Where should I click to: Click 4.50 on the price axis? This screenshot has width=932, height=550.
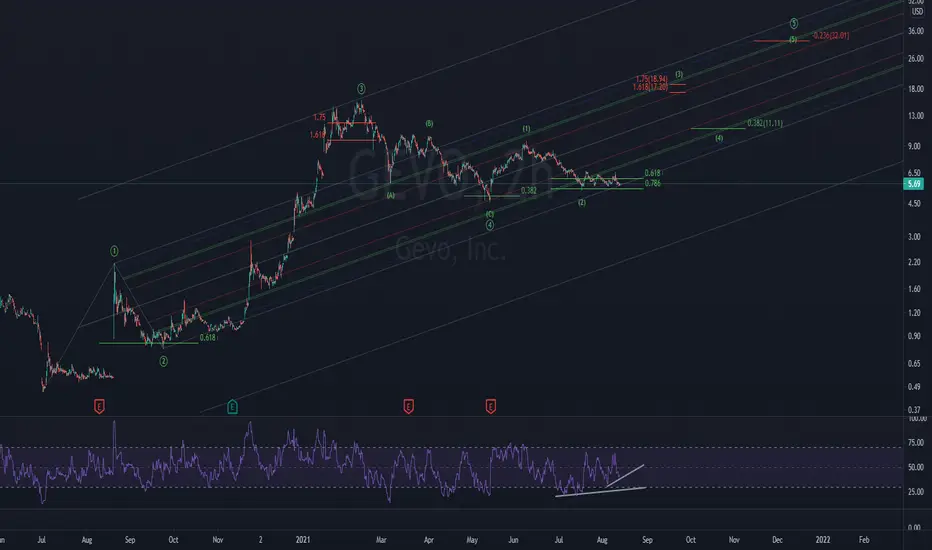click(x=915, y=203)
